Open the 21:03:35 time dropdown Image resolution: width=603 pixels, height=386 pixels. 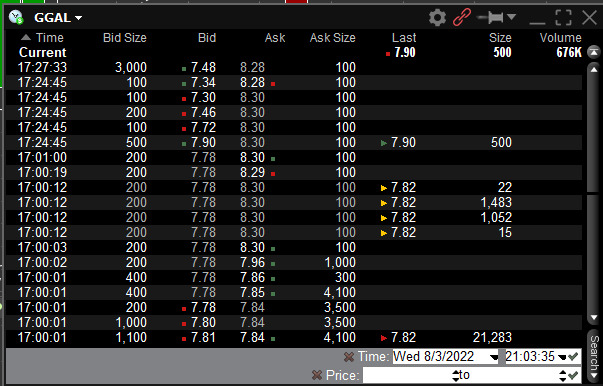pos(562,358)
